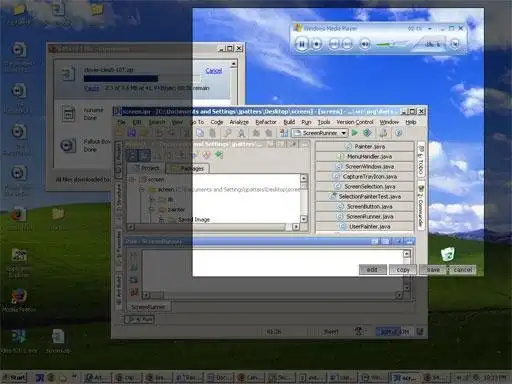Select the ScreenRunner tab in Run panel
The width and height of the screenshot is (512, 384).
click(148, 307)
